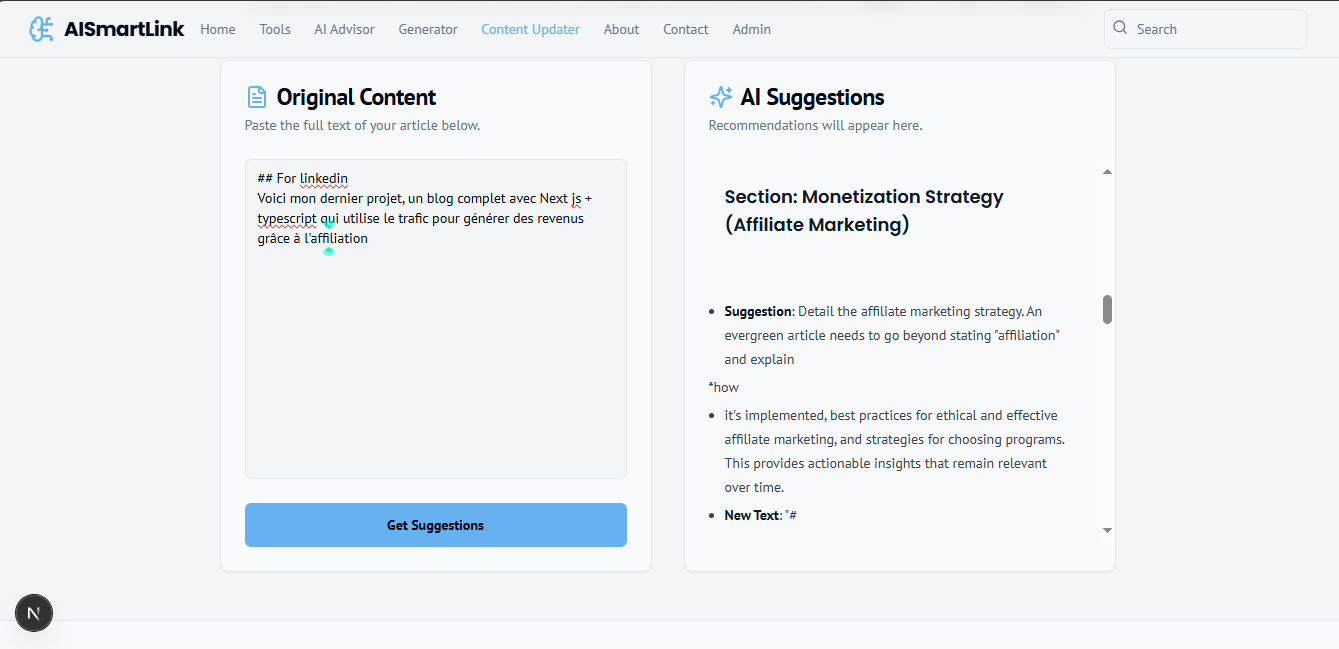Open the Next.js dev tools badge
Screen dimensions: 1339x649
[34, 613]
